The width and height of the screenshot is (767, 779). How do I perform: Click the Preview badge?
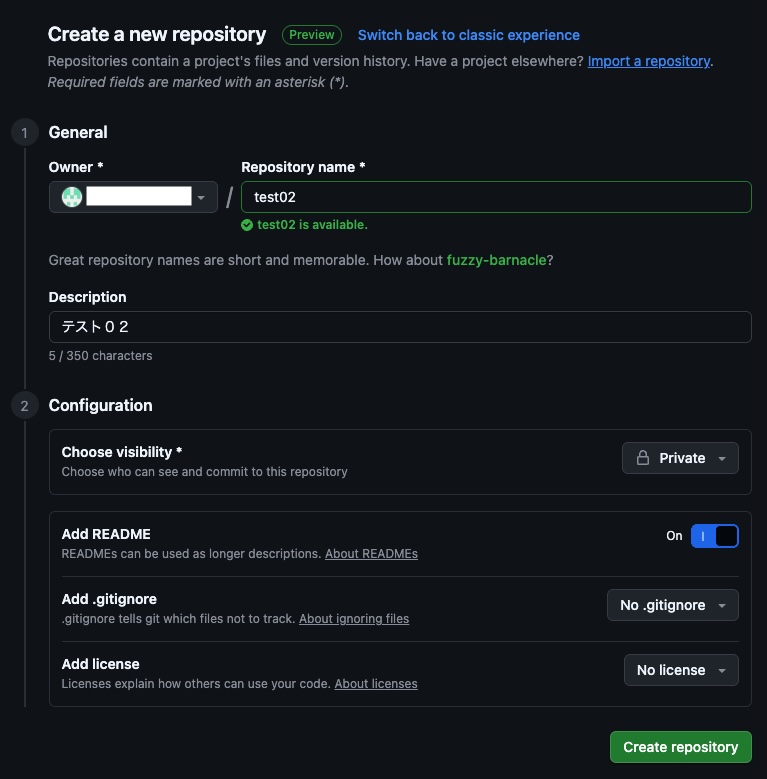point(311,35)
